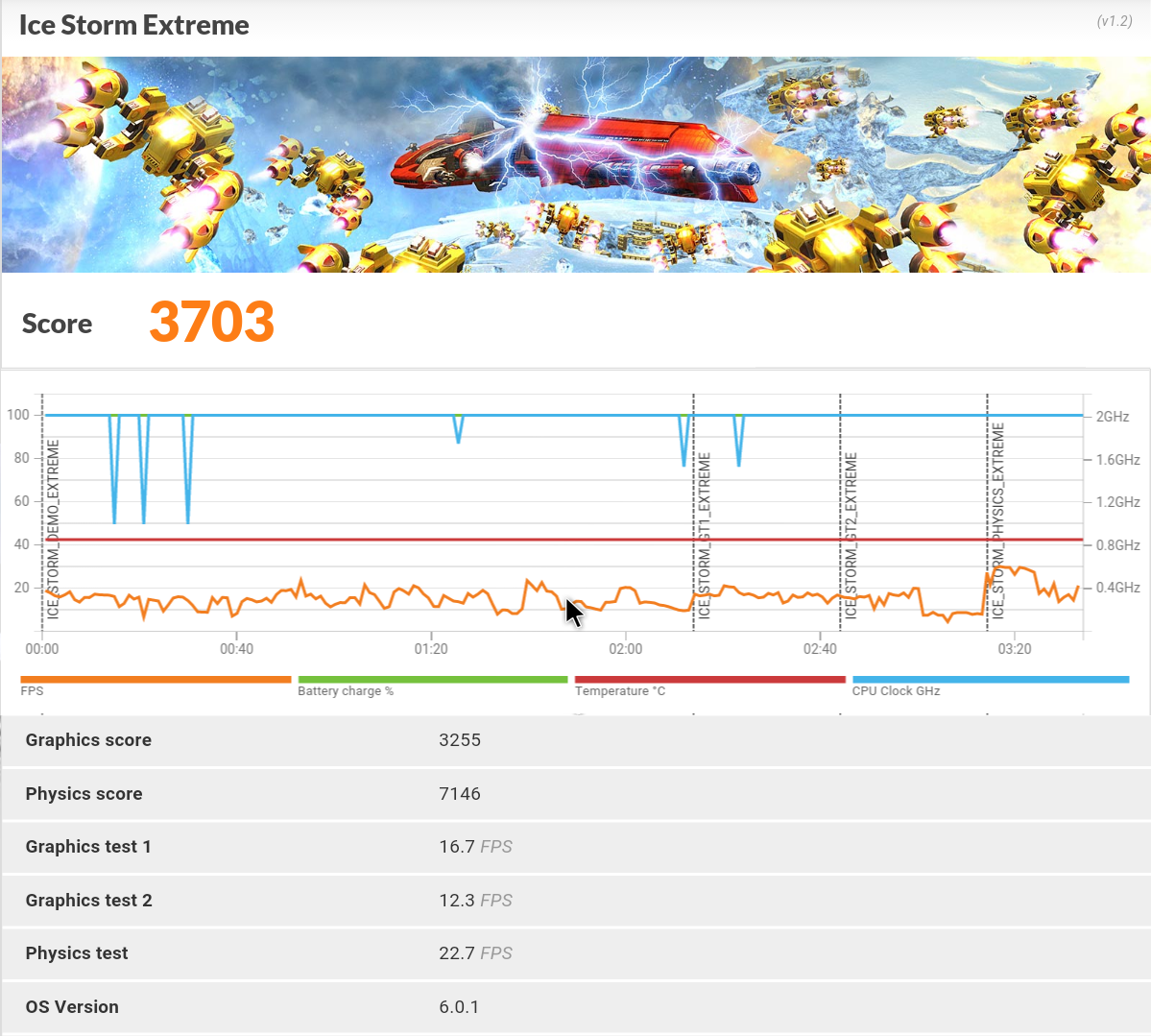Click the "02:40" time axis label
The image size is (1151, 1036).
point(820,649)
